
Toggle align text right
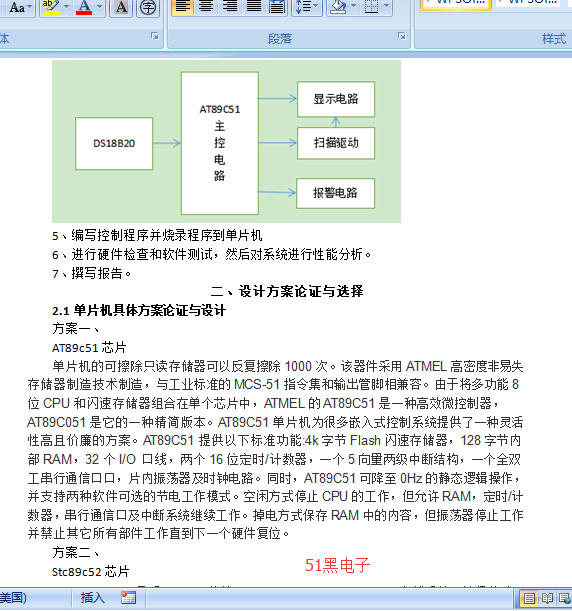[x=230, y=7]
